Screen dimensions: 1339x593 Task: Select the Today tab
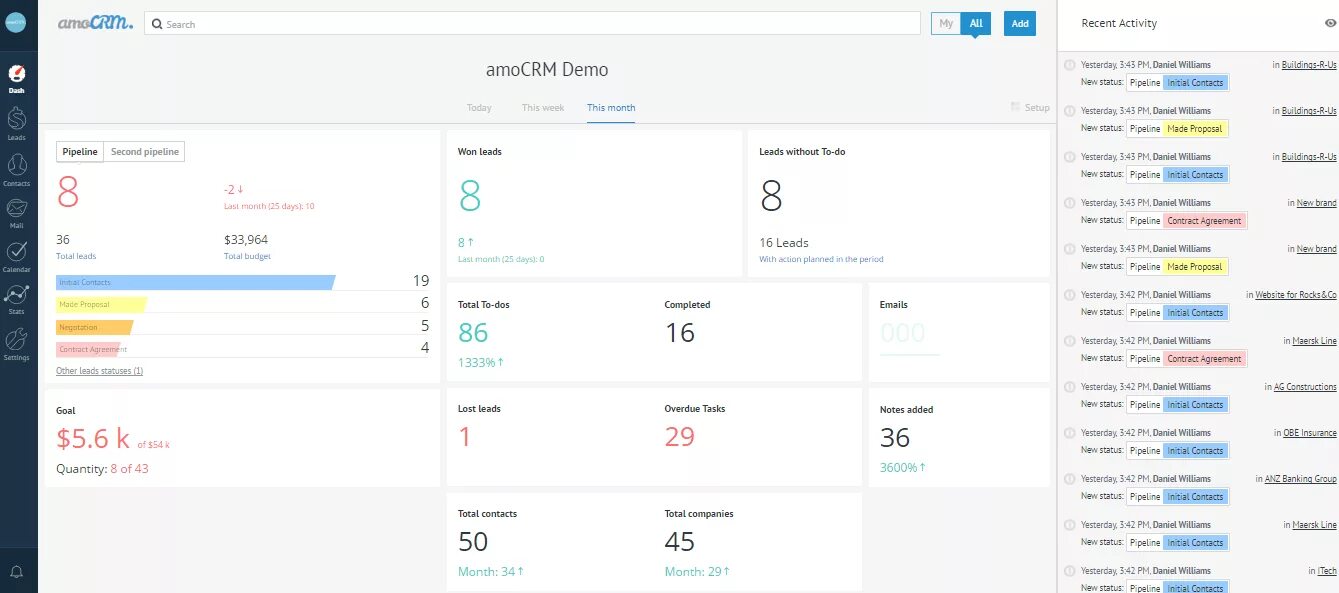479,108
